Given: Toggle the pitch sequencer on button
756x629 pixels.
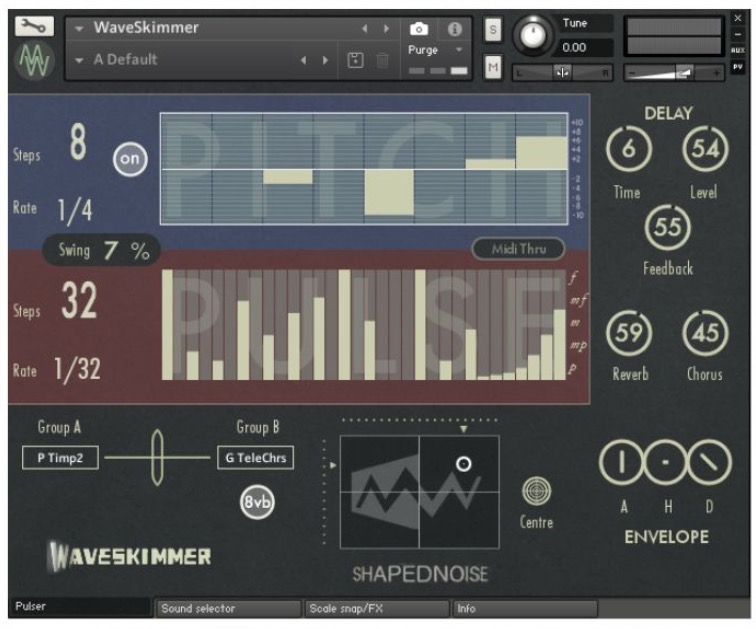Looking at the screenshot, I should point(130,159).
